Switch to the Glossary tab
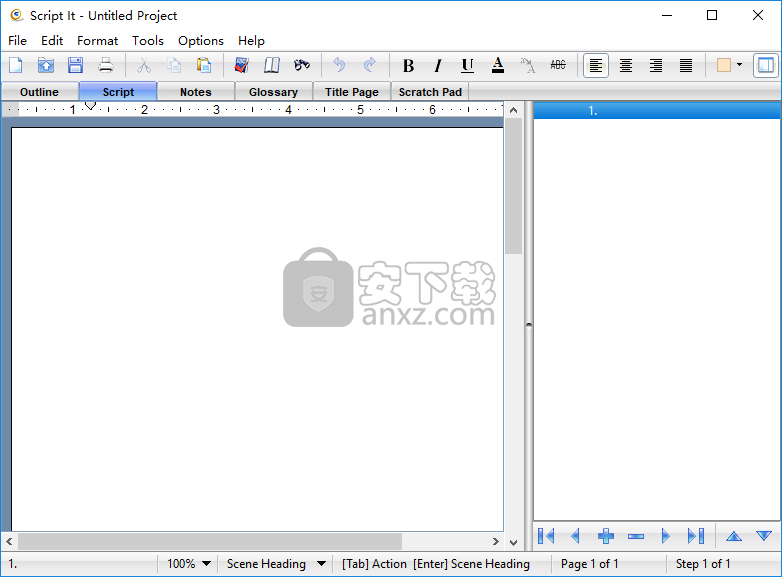782x577 pixels. point(273,92)
